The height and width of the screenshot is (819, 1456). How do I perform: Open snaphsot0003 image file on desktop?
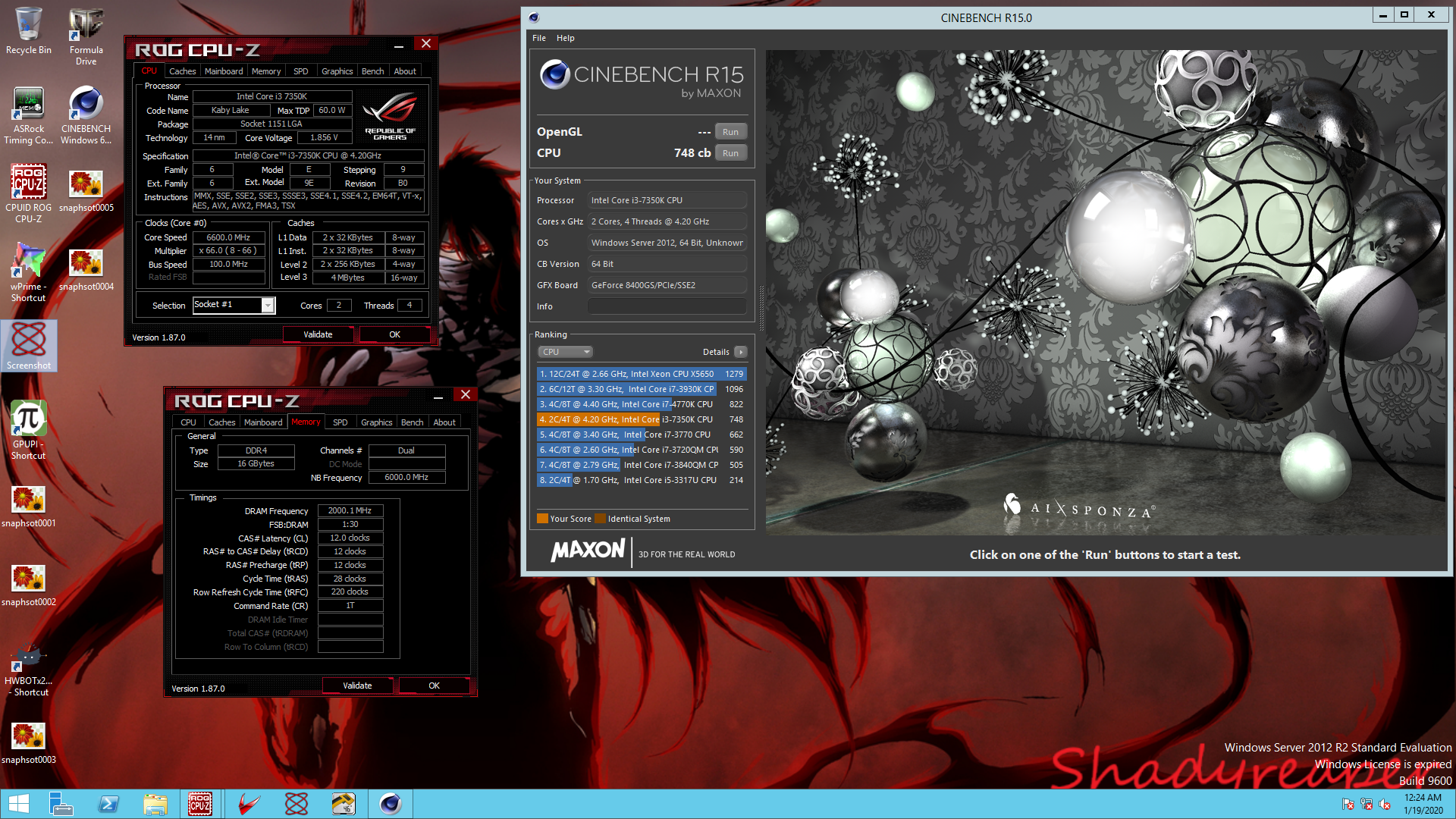28,743
